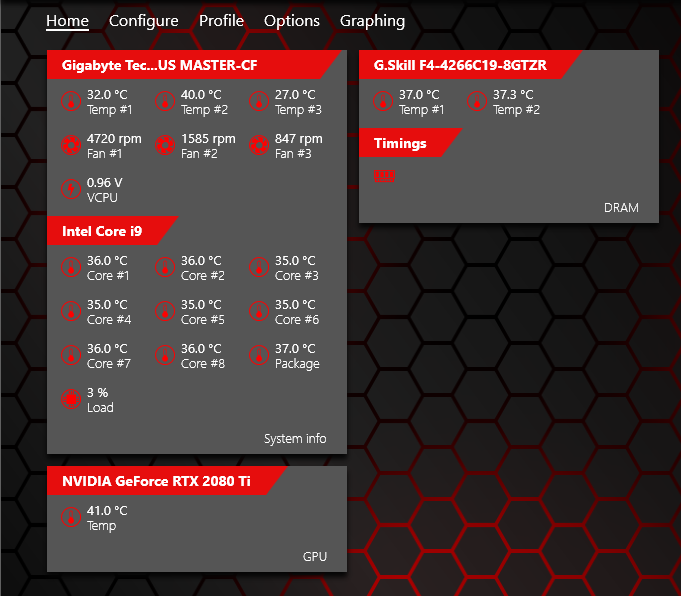Open the Home tab
This screenshot has height=596, width=681.
pyautogui.click(x=67, y=21)
